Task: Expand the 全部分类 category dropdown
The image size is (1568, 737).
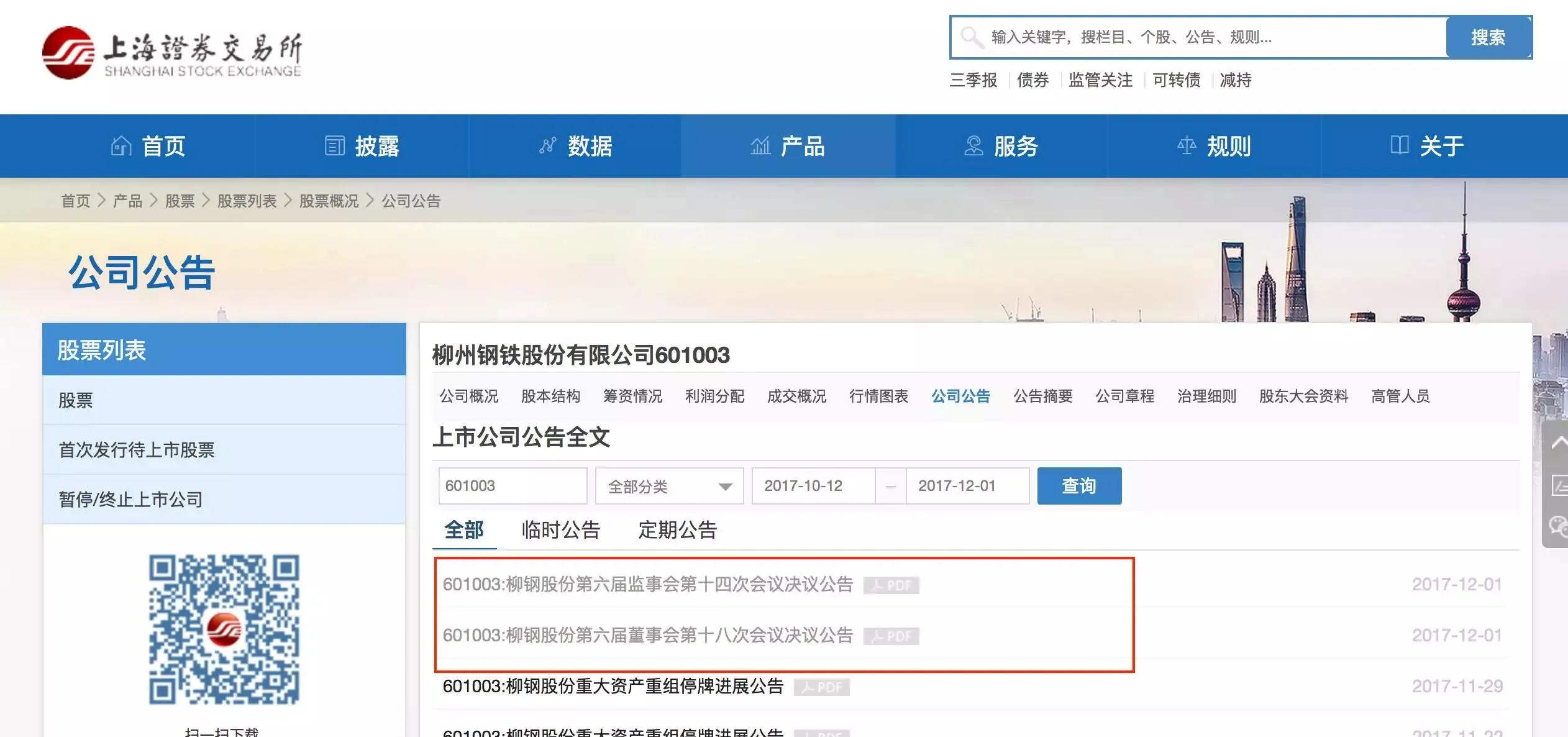Action: pos(669,486)
